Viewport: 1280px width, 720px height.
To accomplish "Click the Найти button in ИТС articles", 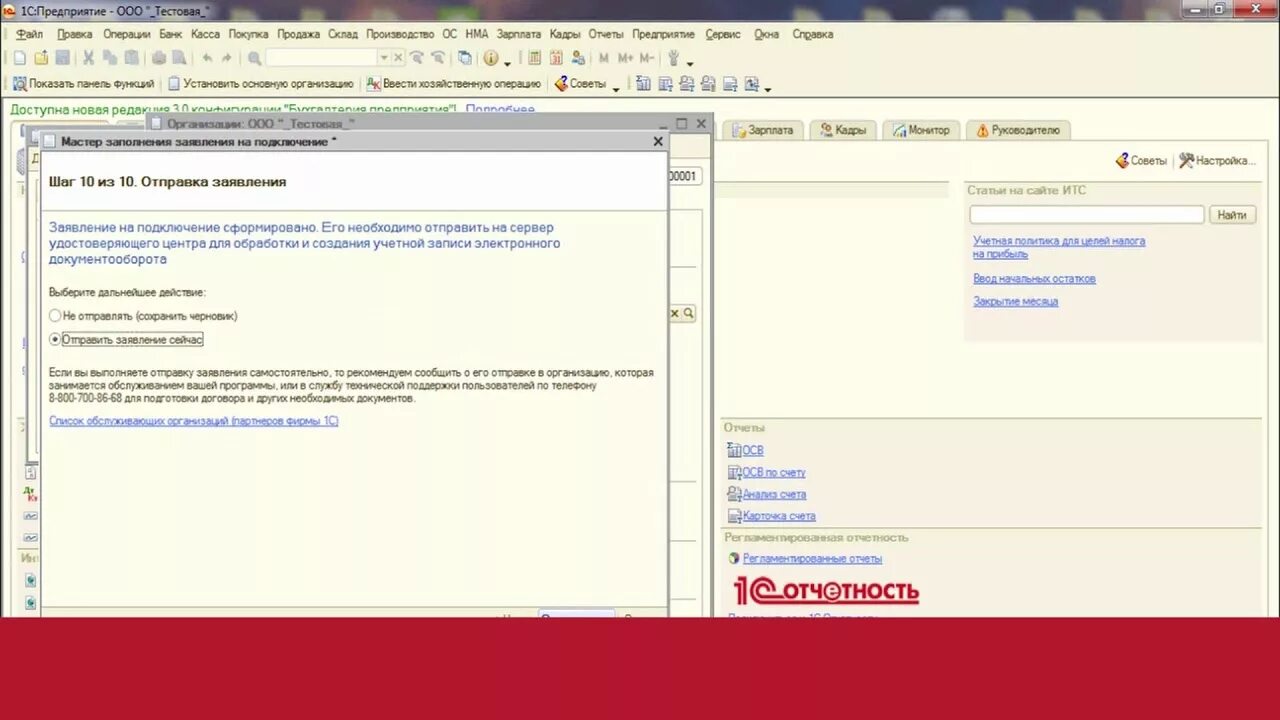I will [x=1232, y=215].
